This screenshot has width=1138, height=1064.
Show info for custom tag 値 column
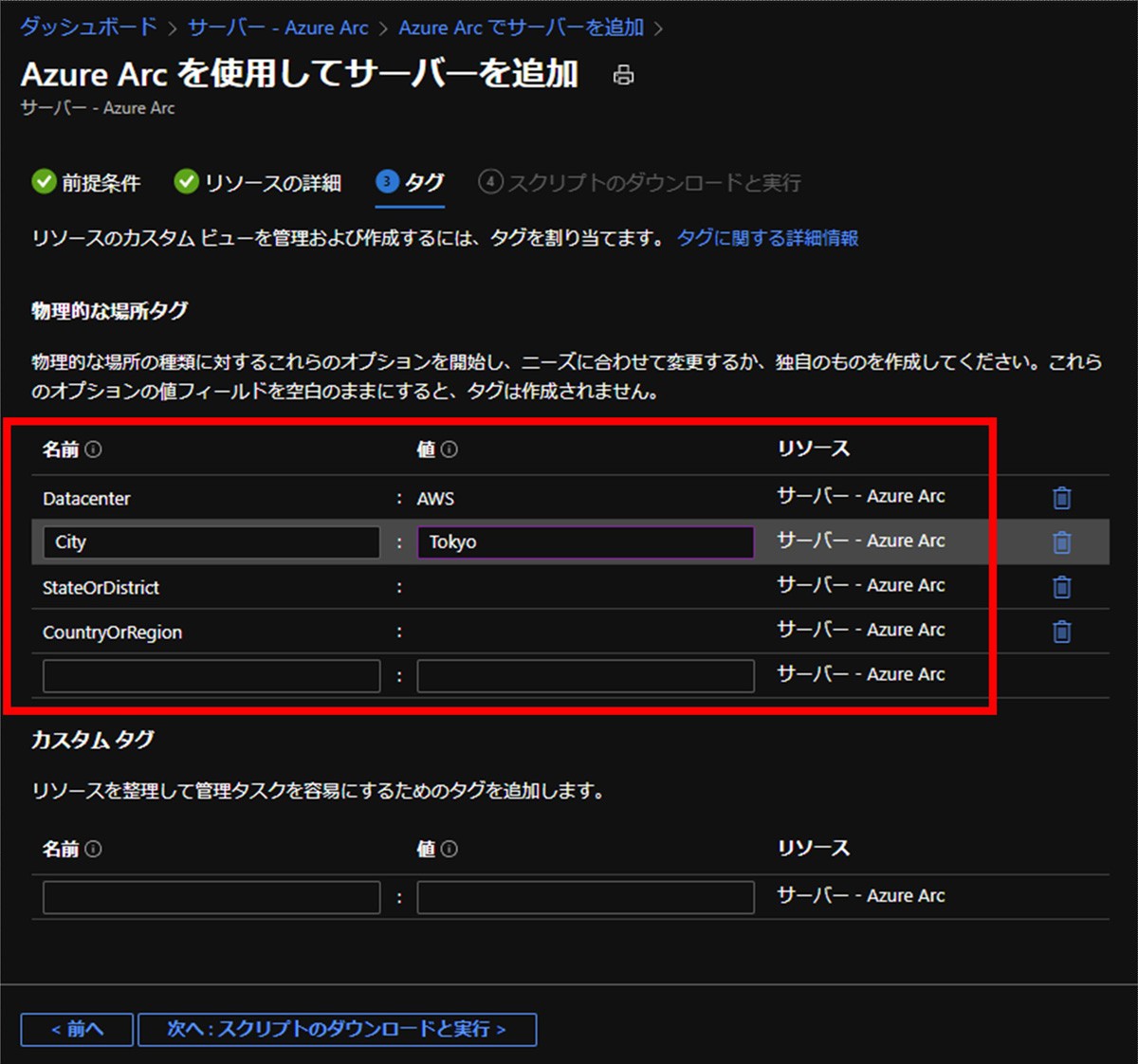pos(450,849)
